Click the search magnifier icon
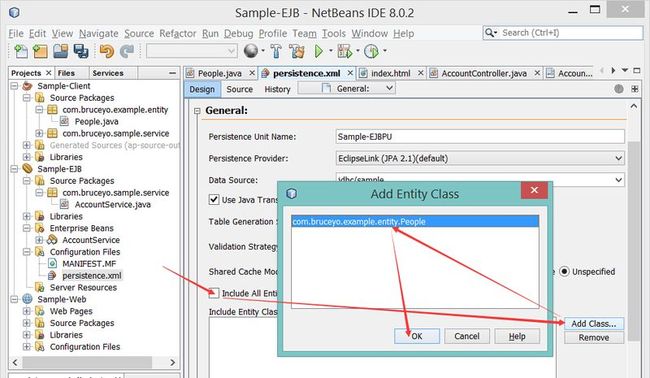Viewport: 650px width, 378px height. (490, 33)
